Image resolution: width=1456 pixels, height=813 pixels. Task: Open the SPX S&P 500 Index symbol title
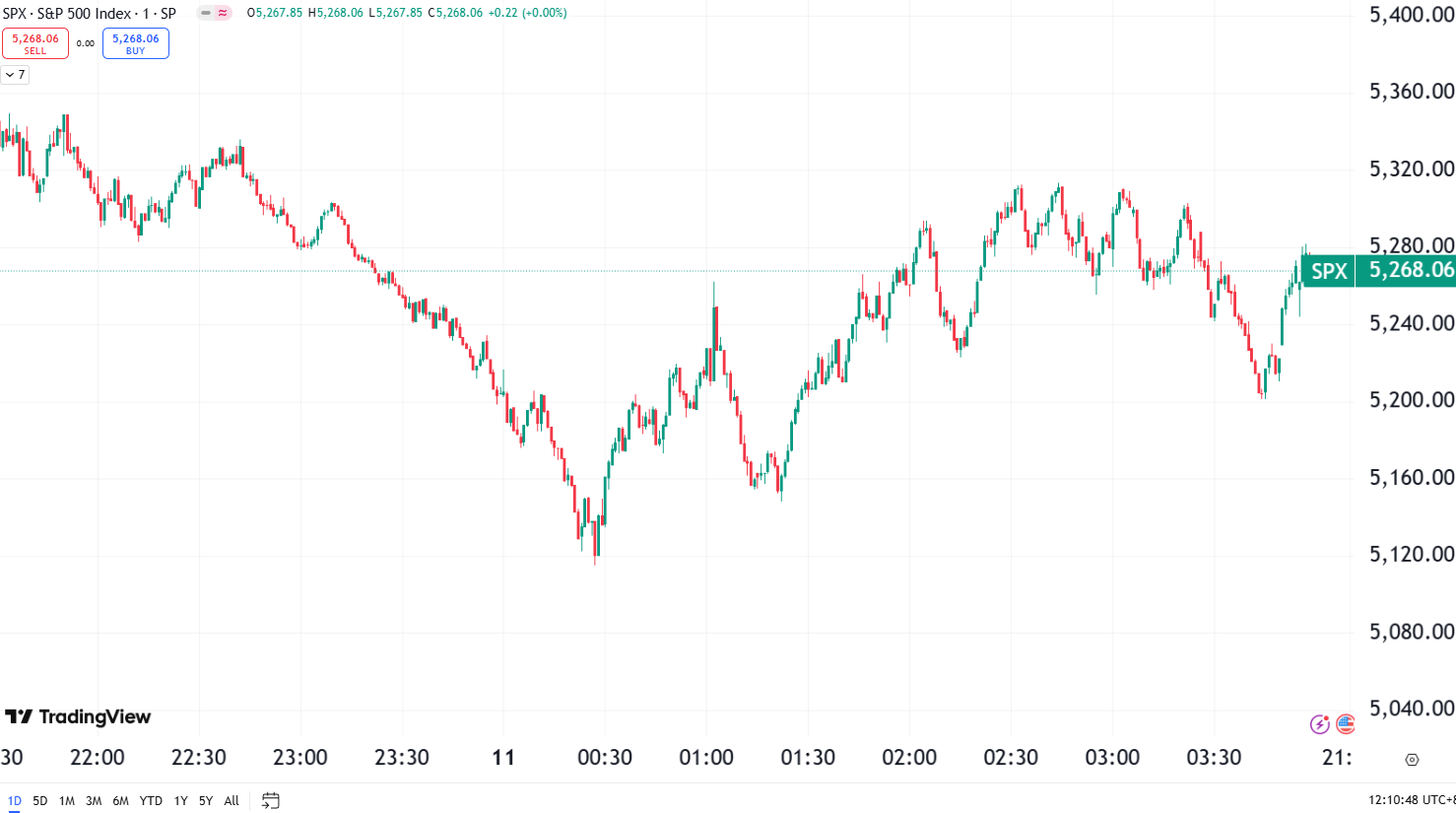(89, 13)
